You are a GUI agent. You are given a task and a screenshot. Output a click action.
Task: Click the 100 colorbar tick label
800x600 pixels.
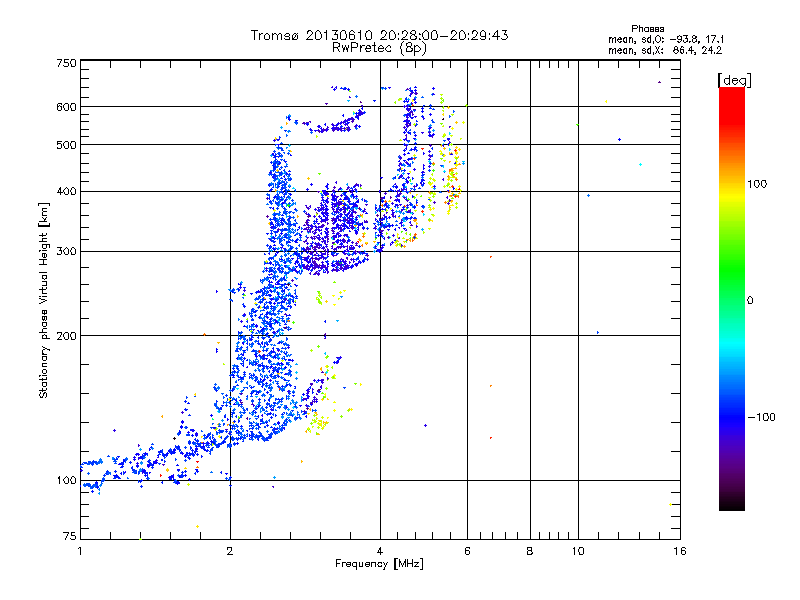[757, 184]
